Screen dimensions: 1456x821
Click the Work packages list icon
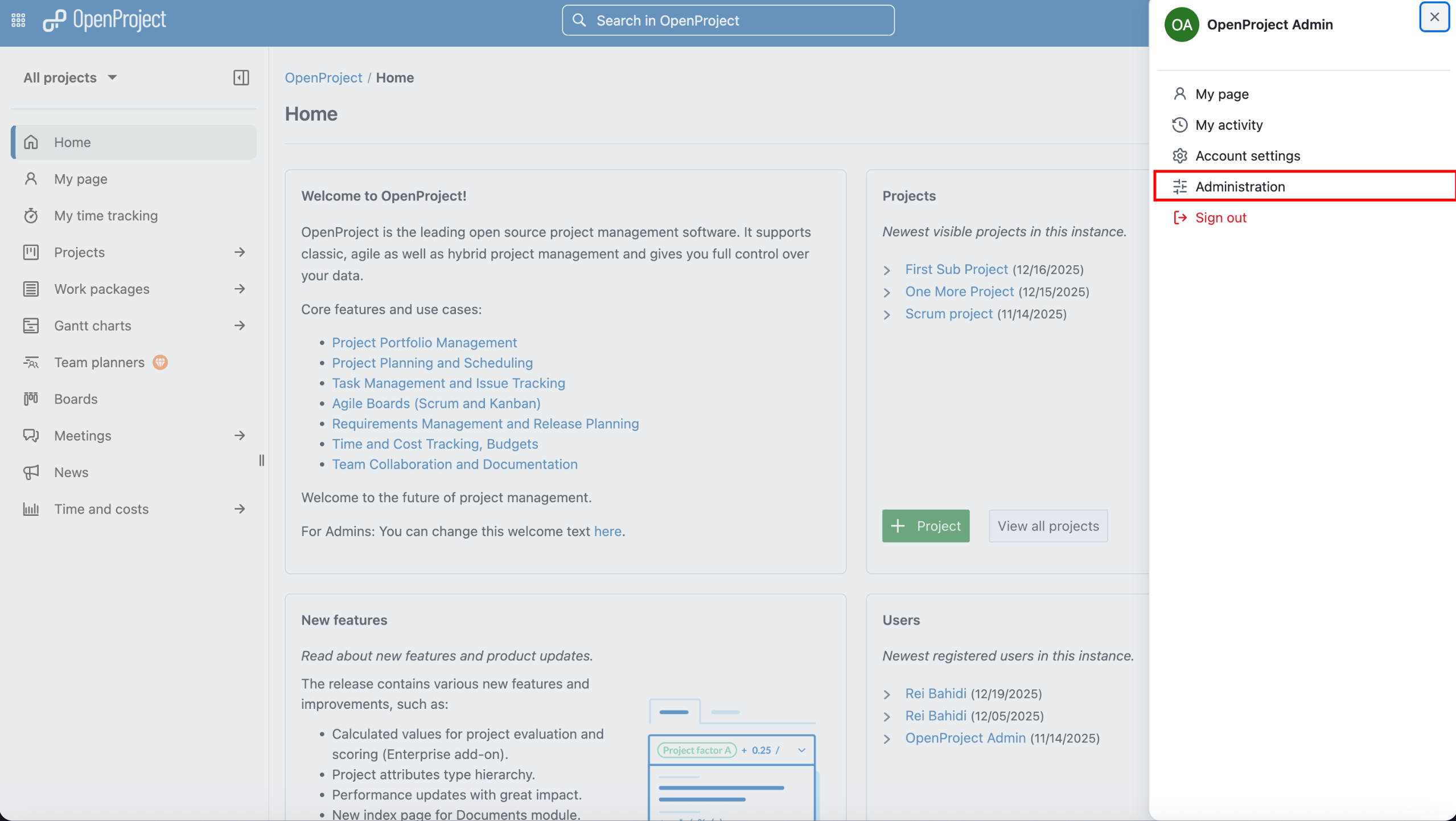(31, 289)
